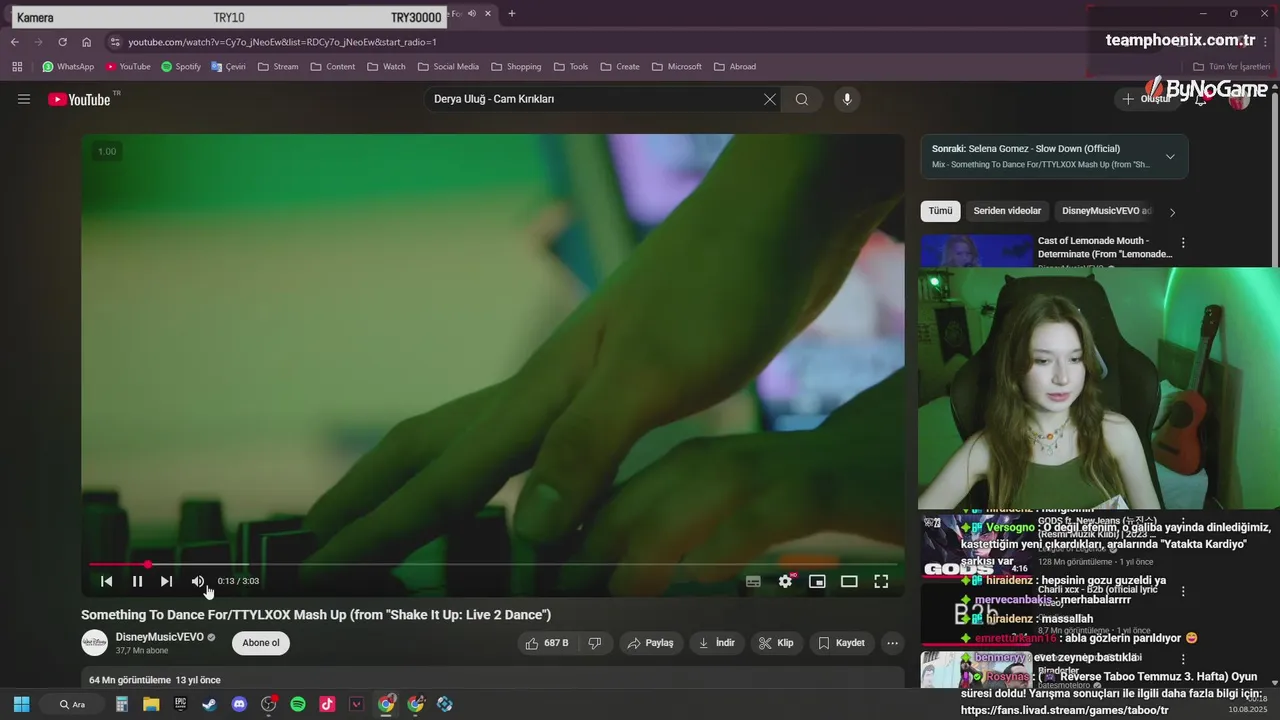
Task: Go back in browser
Action: pos(15,42)
